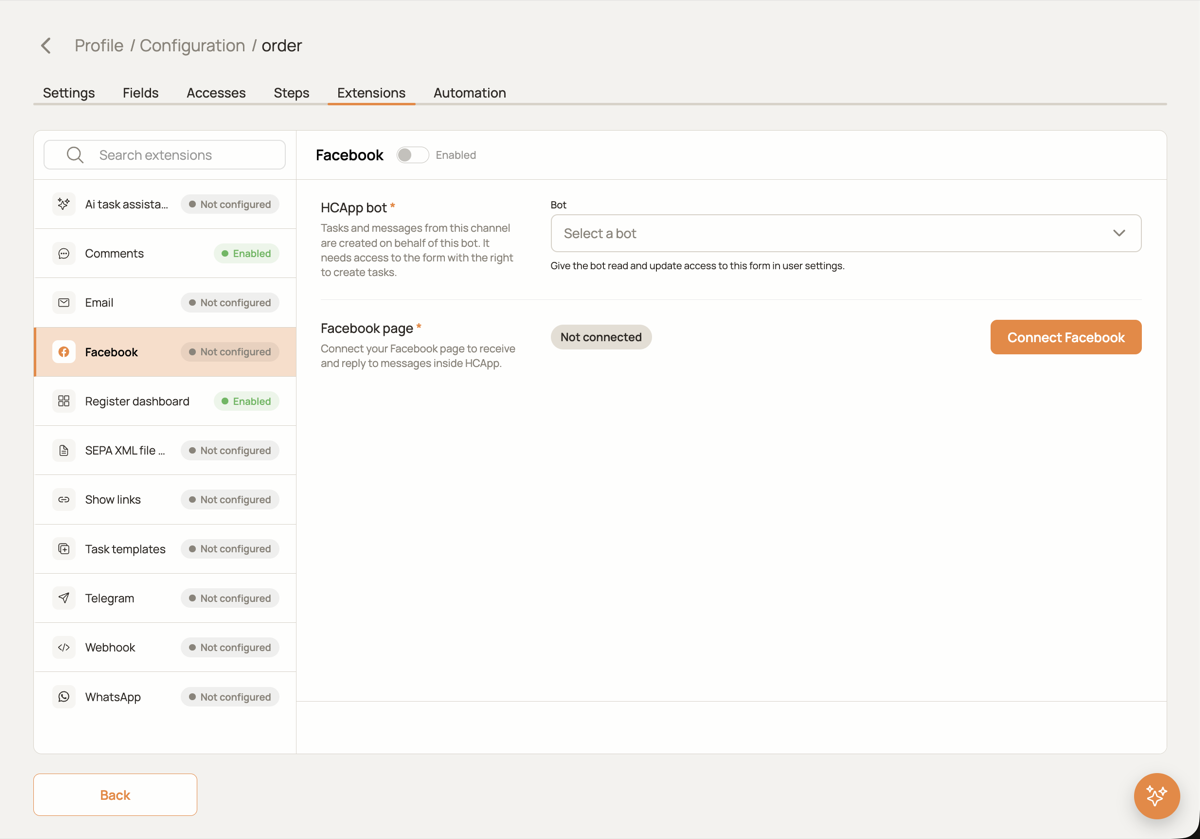Click the Facebook logo icon in sidebar
The image size is (1200, 839).
[x=64, y=352]
